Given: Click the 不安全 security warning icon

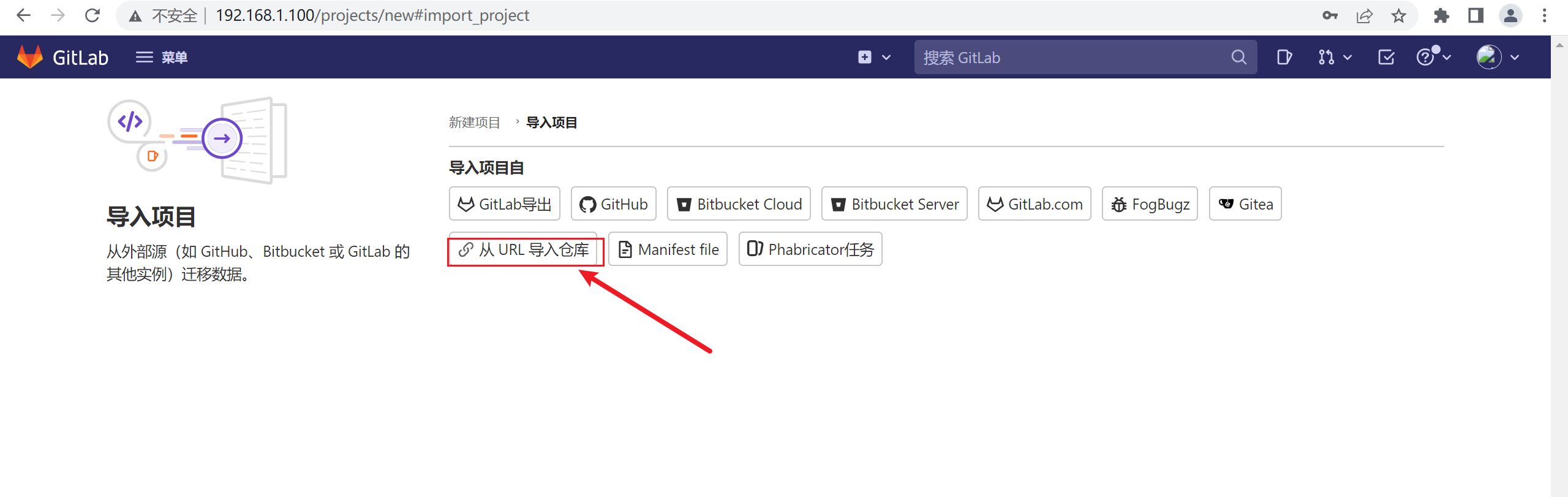Looking at the screenshot, I should point(135,17).
